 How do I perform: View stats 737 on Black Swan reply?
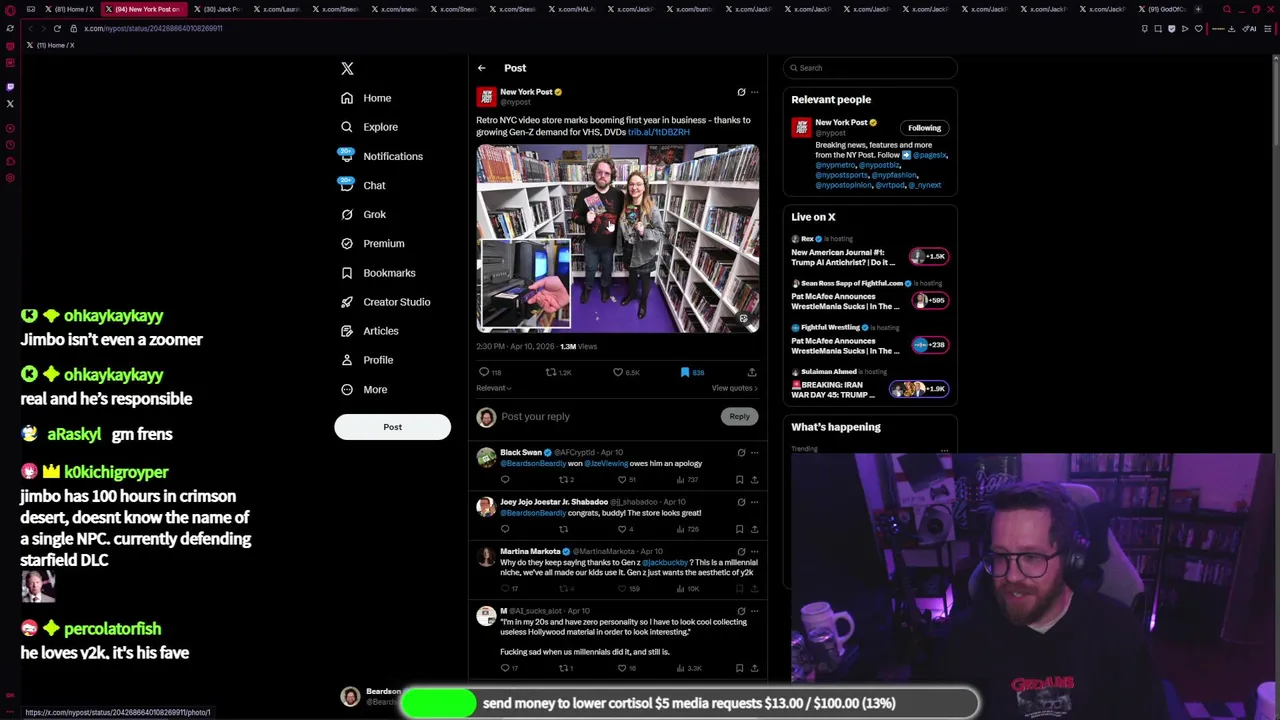tap(689, 479)
